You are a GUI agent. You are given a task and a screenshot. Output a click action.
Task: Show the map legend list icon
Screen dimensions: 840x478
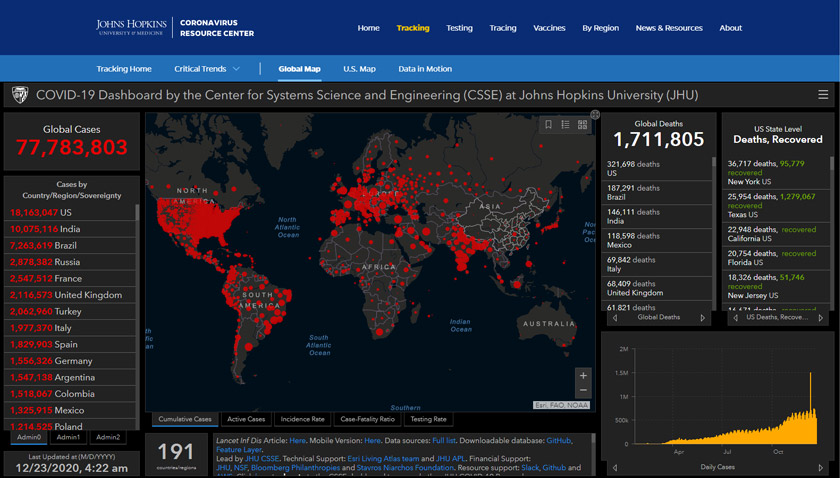point(565,125)
